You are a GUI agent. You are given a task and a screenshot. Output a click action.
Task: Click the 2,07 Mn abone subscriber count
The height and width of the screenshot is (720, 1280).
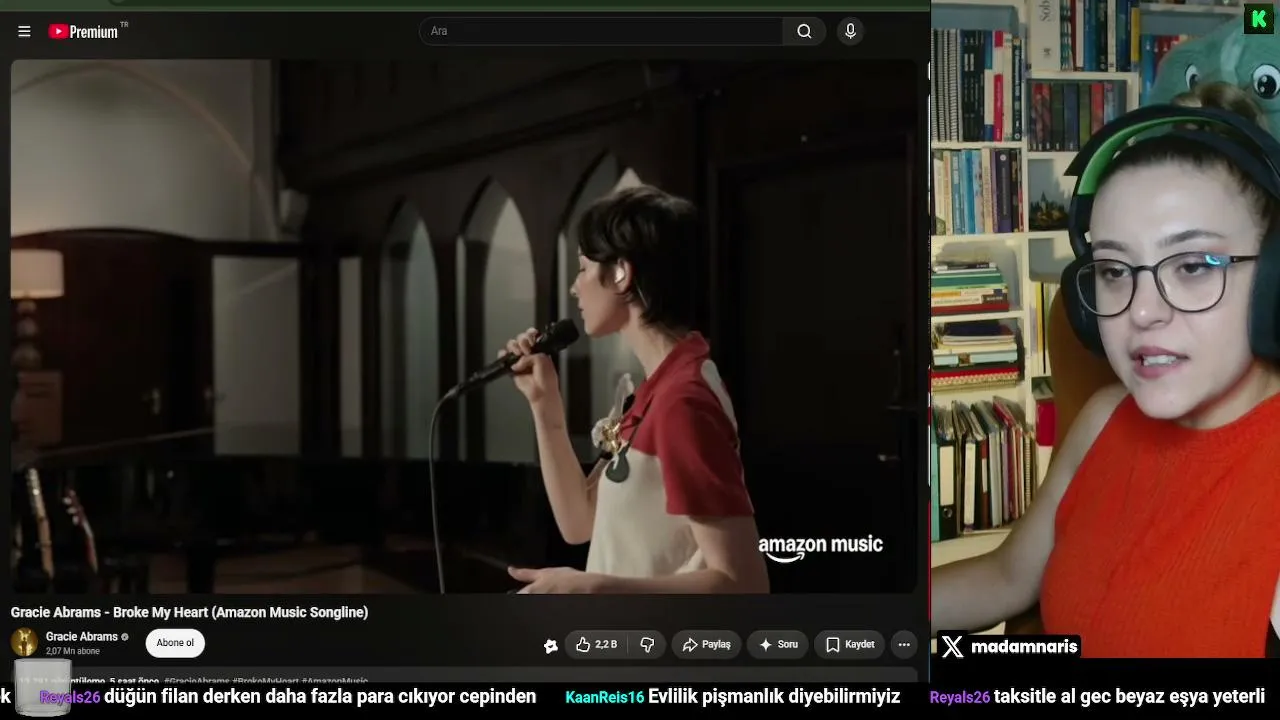click(73, 652)
